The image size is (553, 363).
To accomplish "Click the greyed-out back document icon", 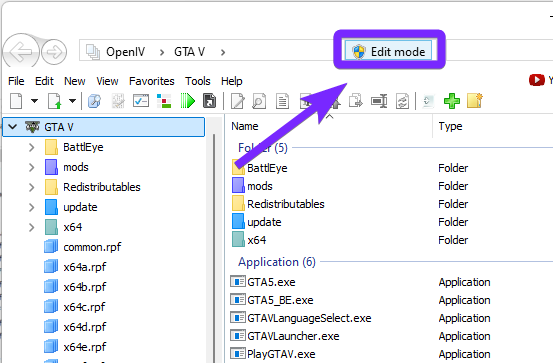I will 428,101.
